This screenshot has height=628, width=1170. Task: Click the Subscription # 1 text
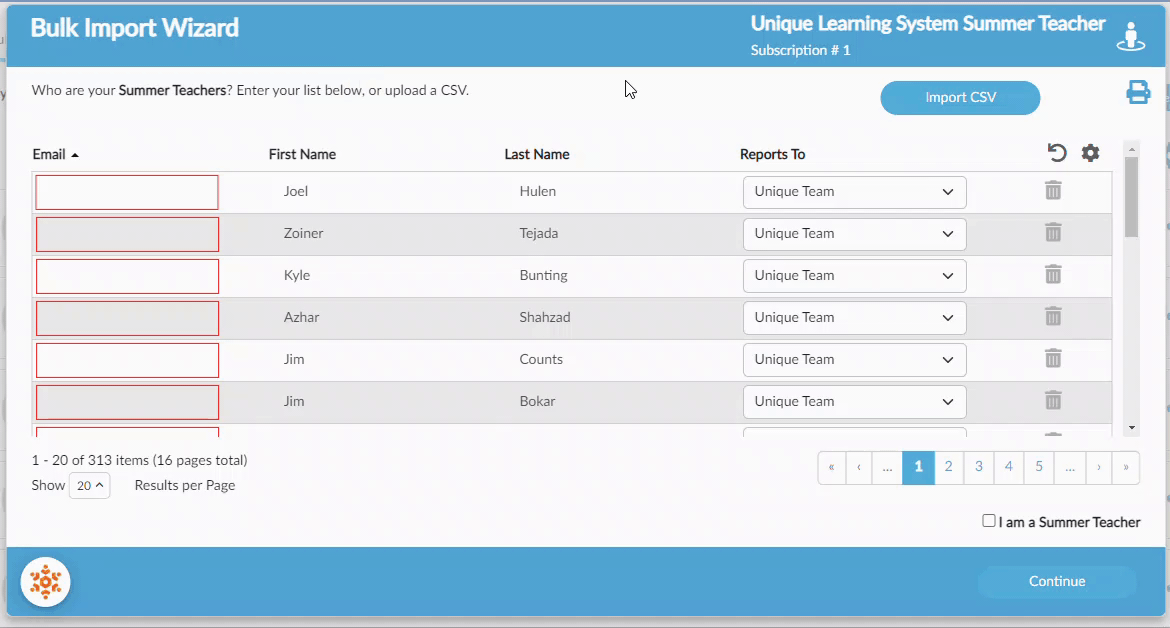(x=800, y=50)
